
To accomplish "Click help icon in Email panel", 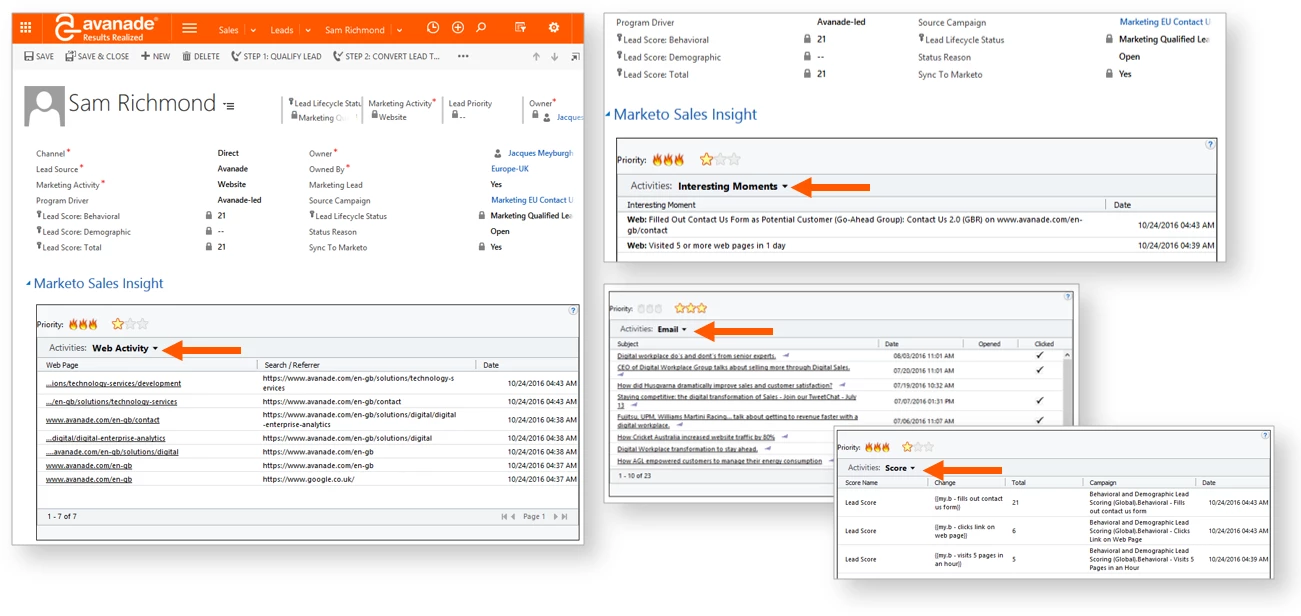I will 1067,296.
